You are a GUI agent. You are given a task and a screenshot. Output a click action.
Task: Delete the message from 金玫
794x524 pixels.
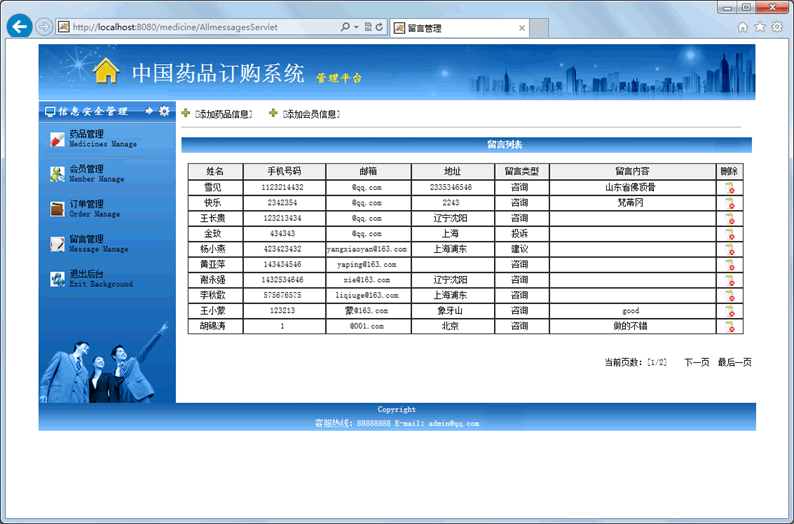[x=730, y=234]
